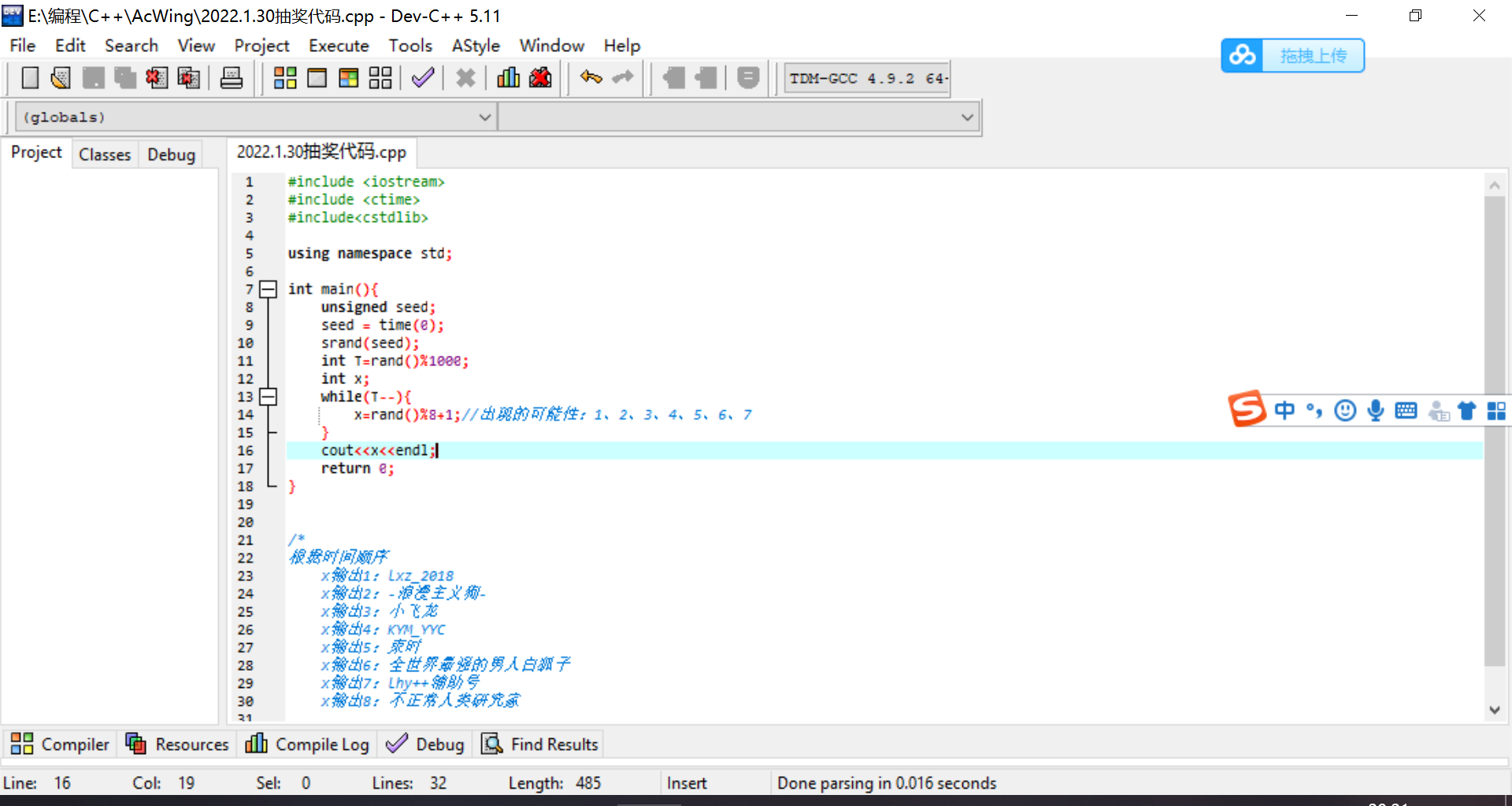The image size is (1512, 806).
Task: Click the Toggle Bookmark toolbar icon
Action: [x=748, y=78]
